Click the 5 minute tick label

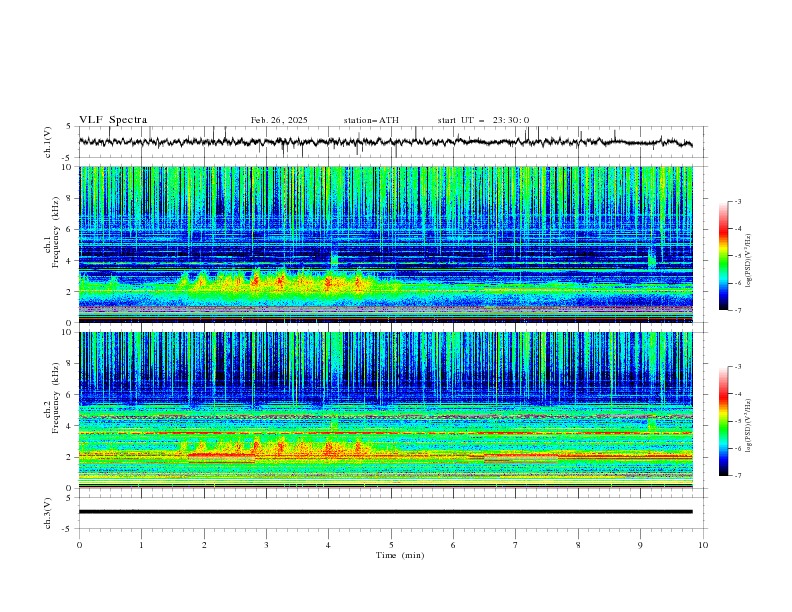pos(391,545)
